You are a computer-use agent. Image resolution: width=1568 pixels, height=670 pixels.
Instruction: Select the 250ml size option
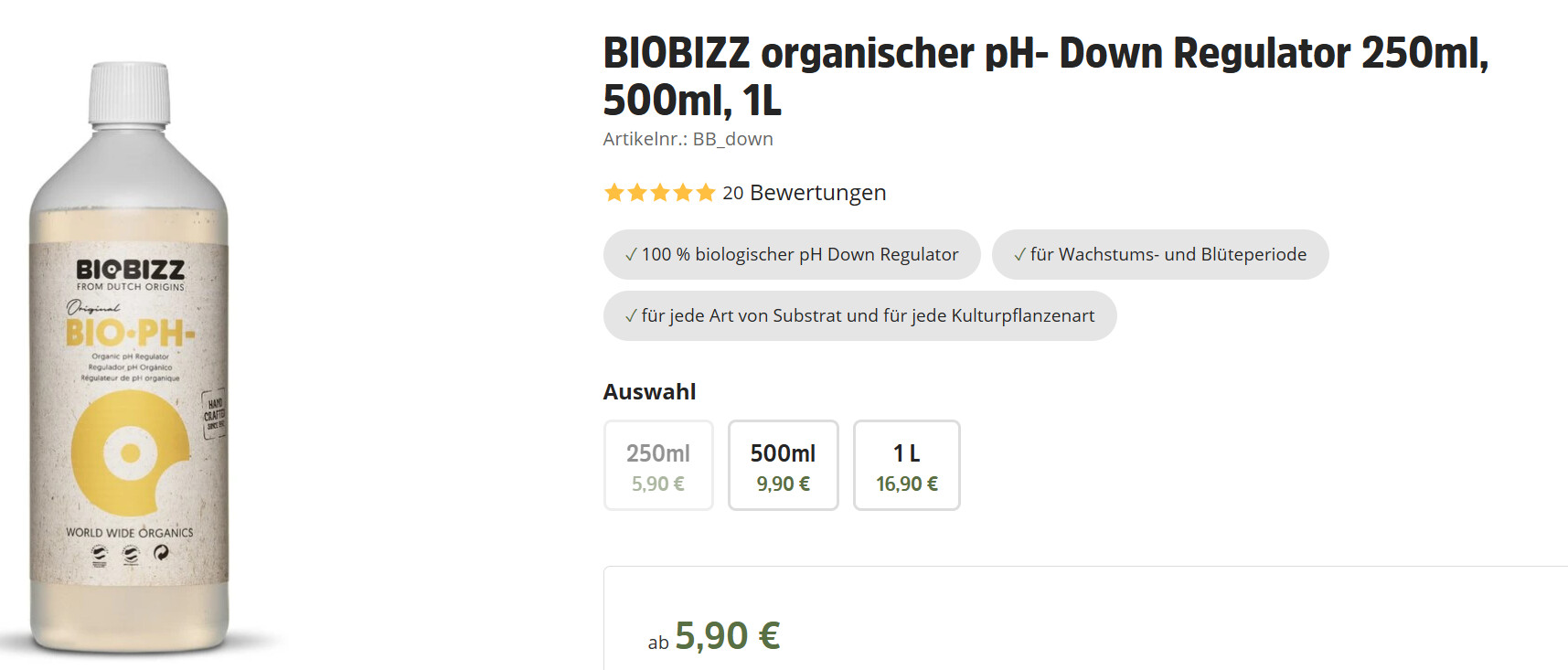click(658, 465)
